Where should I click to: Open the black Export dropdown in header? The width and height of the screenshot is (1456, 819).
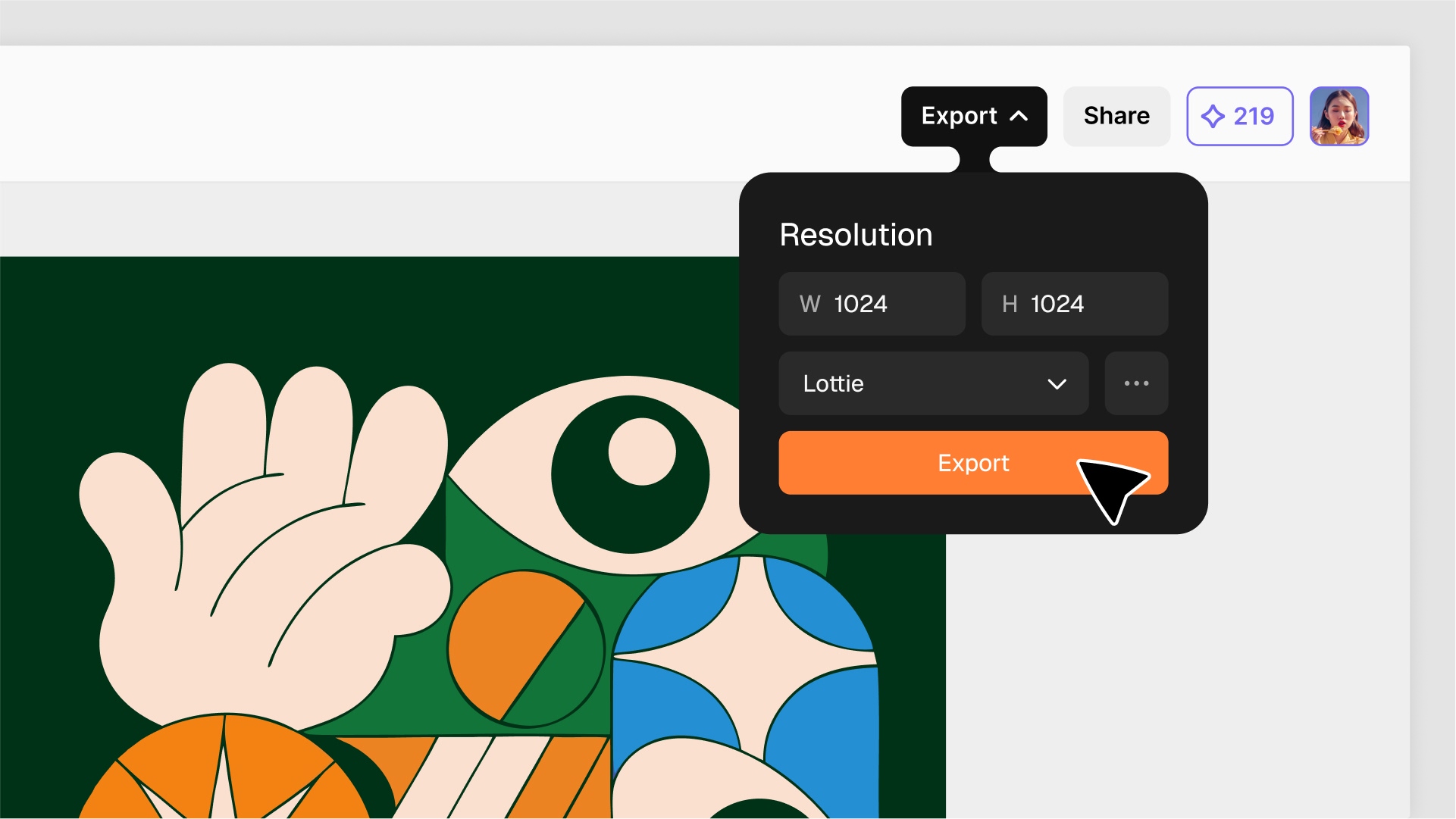(974, 116)
